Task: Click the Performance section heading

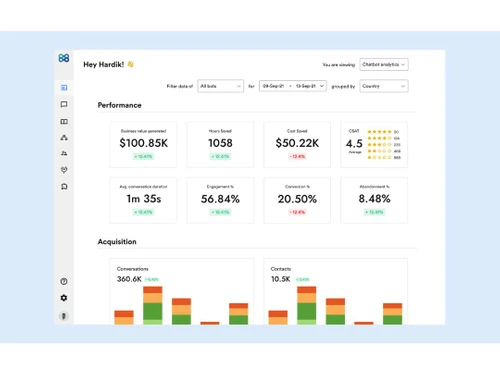Action: coord(119,105)
